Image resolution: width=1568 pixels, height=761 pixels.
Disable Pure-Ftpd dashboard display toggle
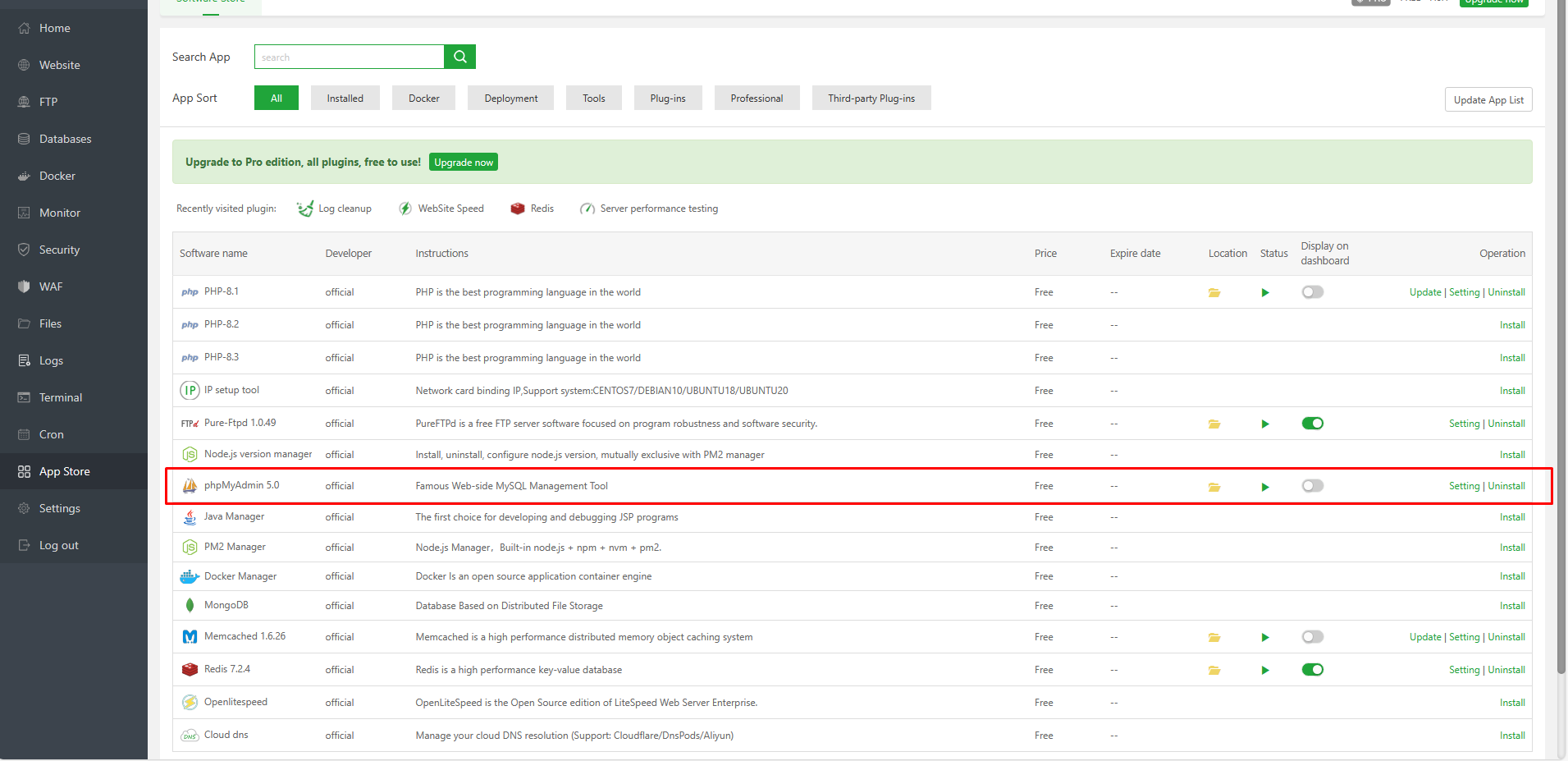click(x=1312, y=424)
